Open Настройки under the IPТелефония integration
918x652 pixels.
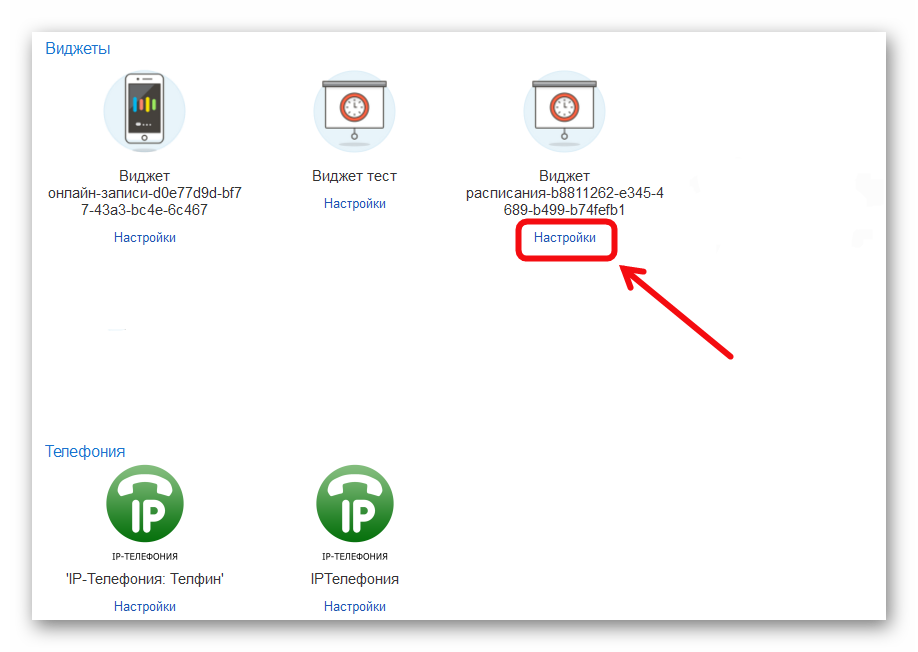coord(354,606)
